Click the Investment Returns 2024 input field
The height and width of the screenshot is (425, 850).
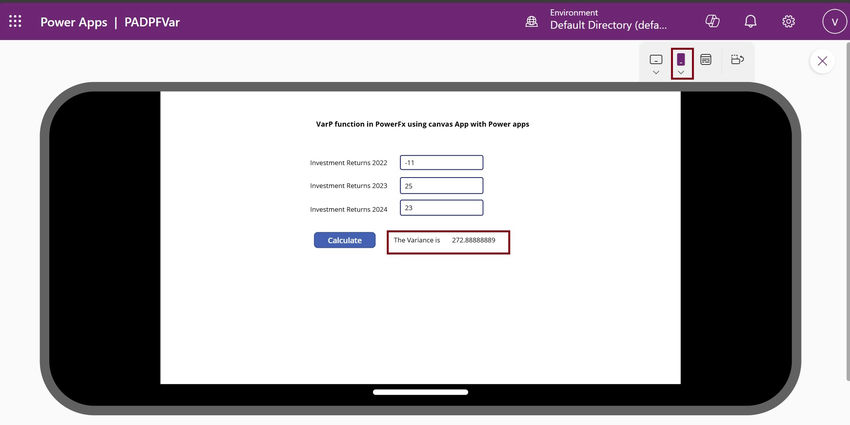coord(442,208)
